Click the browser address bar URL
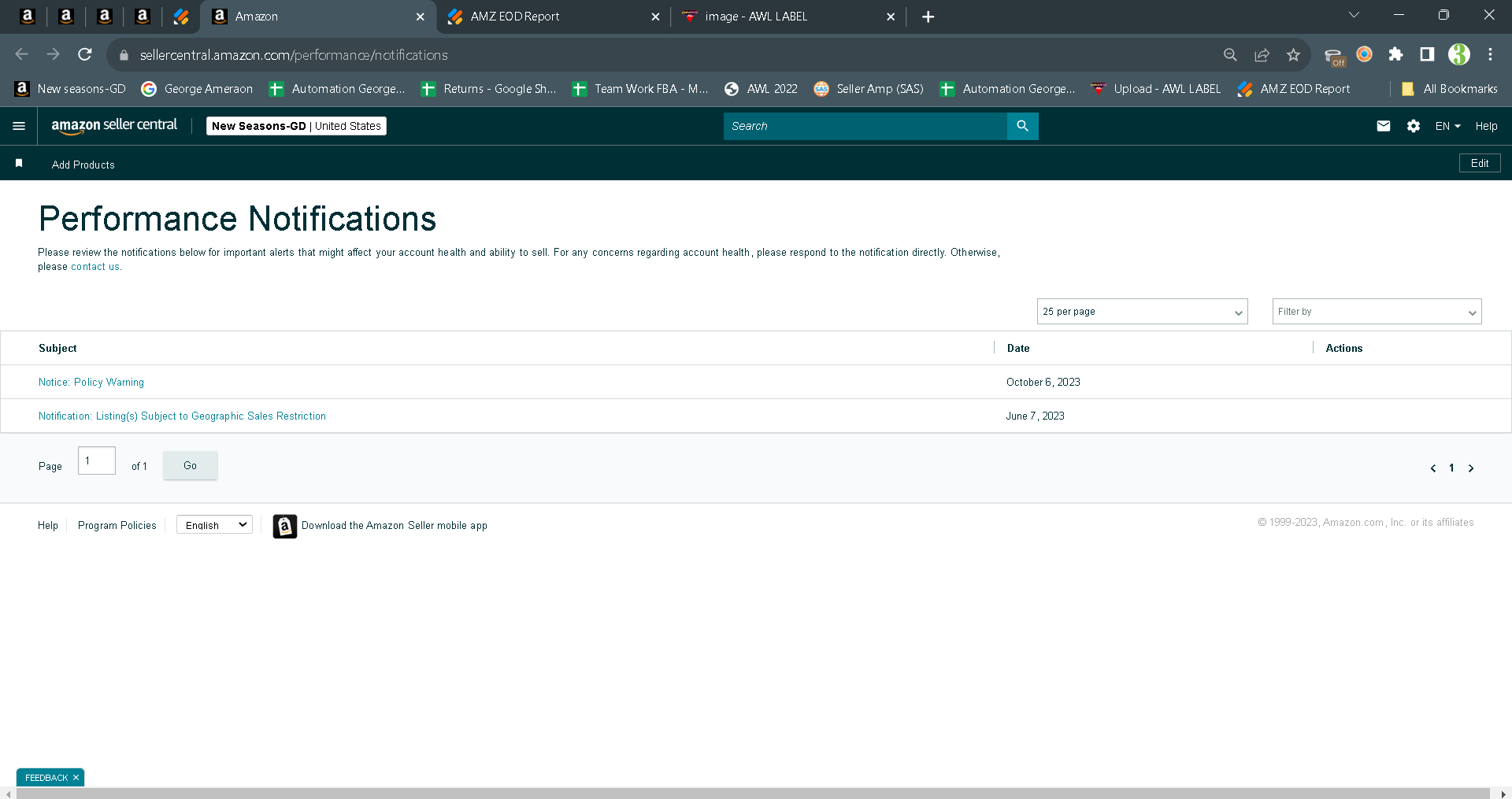The width and height of the screenshot is (1512, 799). pos(294,55)
